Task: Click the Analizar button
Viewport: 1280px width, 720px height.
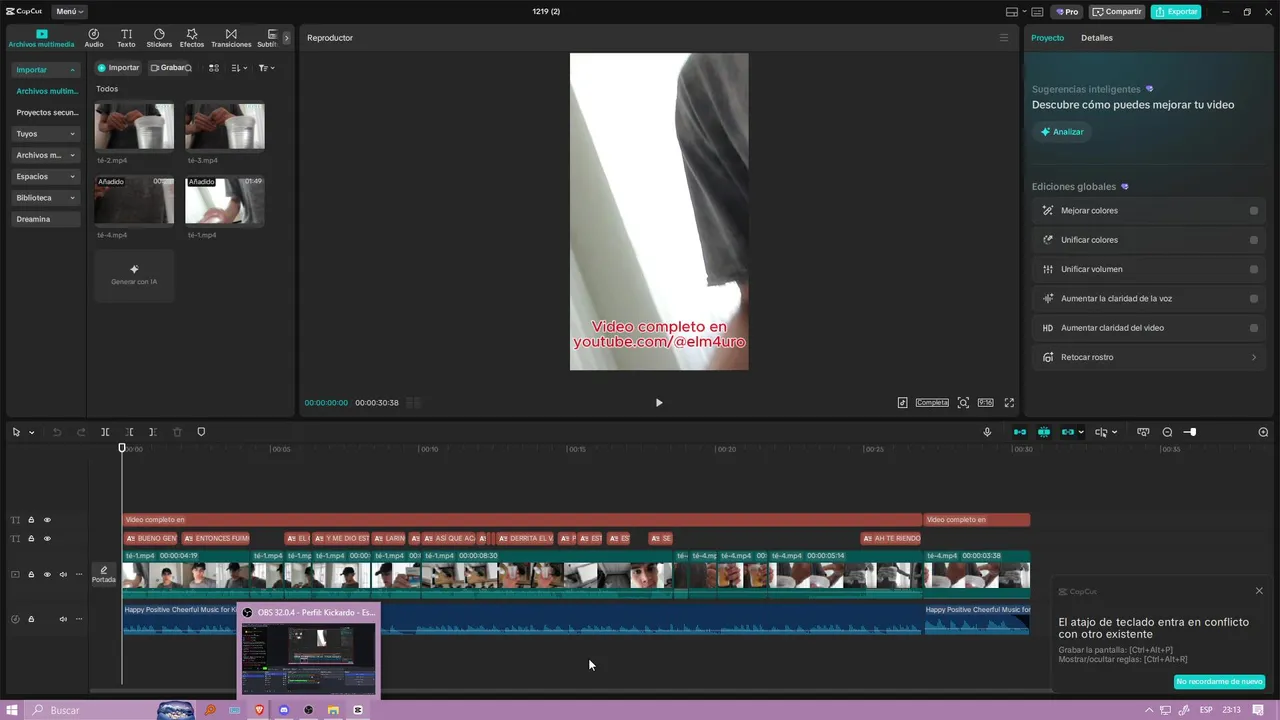Action: coord(1062,132)
